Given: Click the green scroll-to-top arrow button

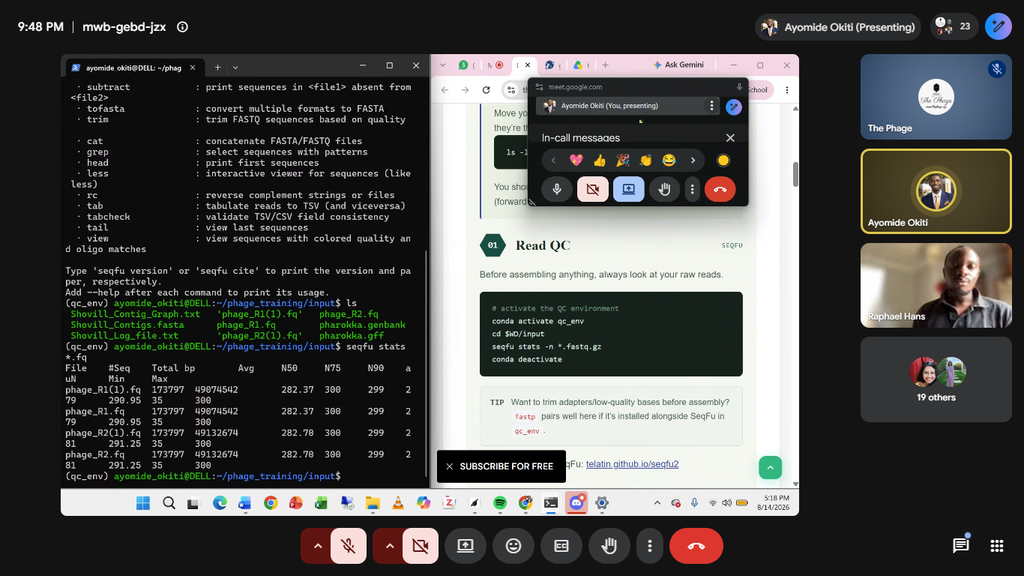Looking at the screenshot, I should pos(770,468).
